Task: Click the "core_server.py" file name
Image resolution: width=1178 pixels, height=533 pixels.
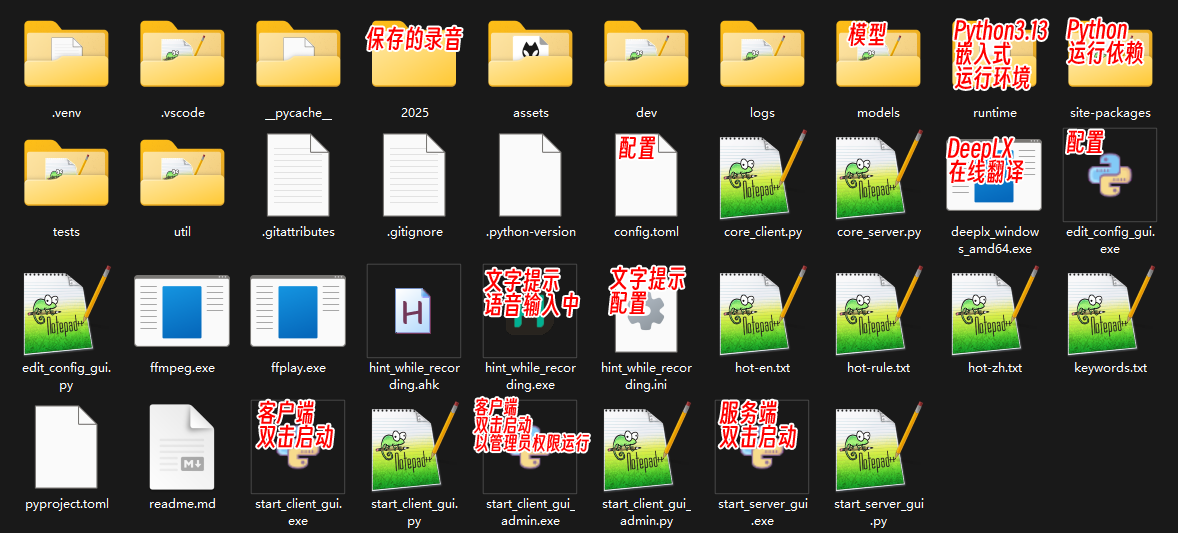Action: click(878, 232)
